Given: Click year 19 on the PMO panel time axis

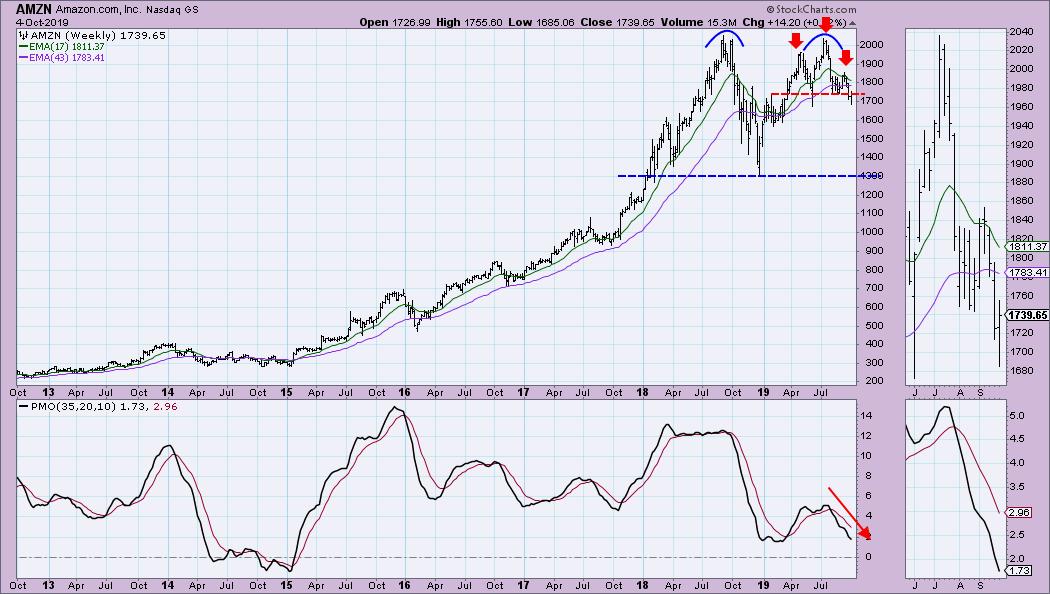Looking at the screenshot, I should pyautogui.click(x=763, y=585).
